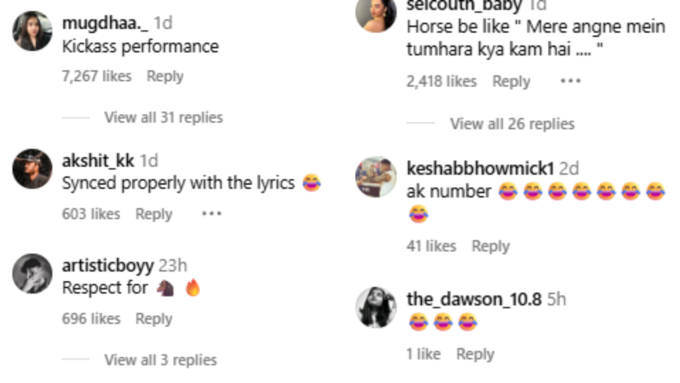This screenshot has height=383, width=680.
Task: Open more options on Horse be like comment
Action: pyautogui.click(x=570, y=81)
